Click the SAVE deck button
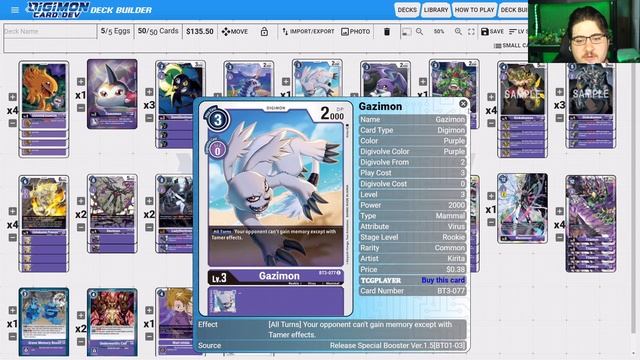 pyautogui.click(x=492, y=31)
